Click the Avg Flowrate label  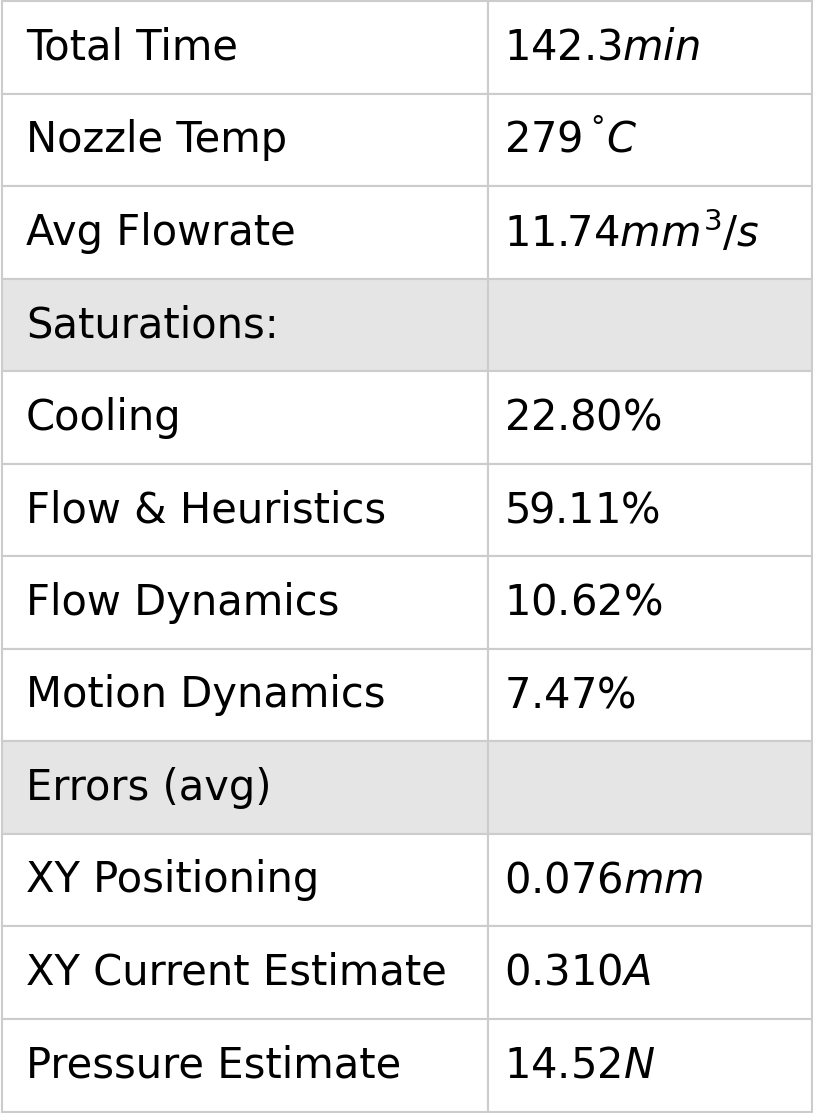[160, 232]
